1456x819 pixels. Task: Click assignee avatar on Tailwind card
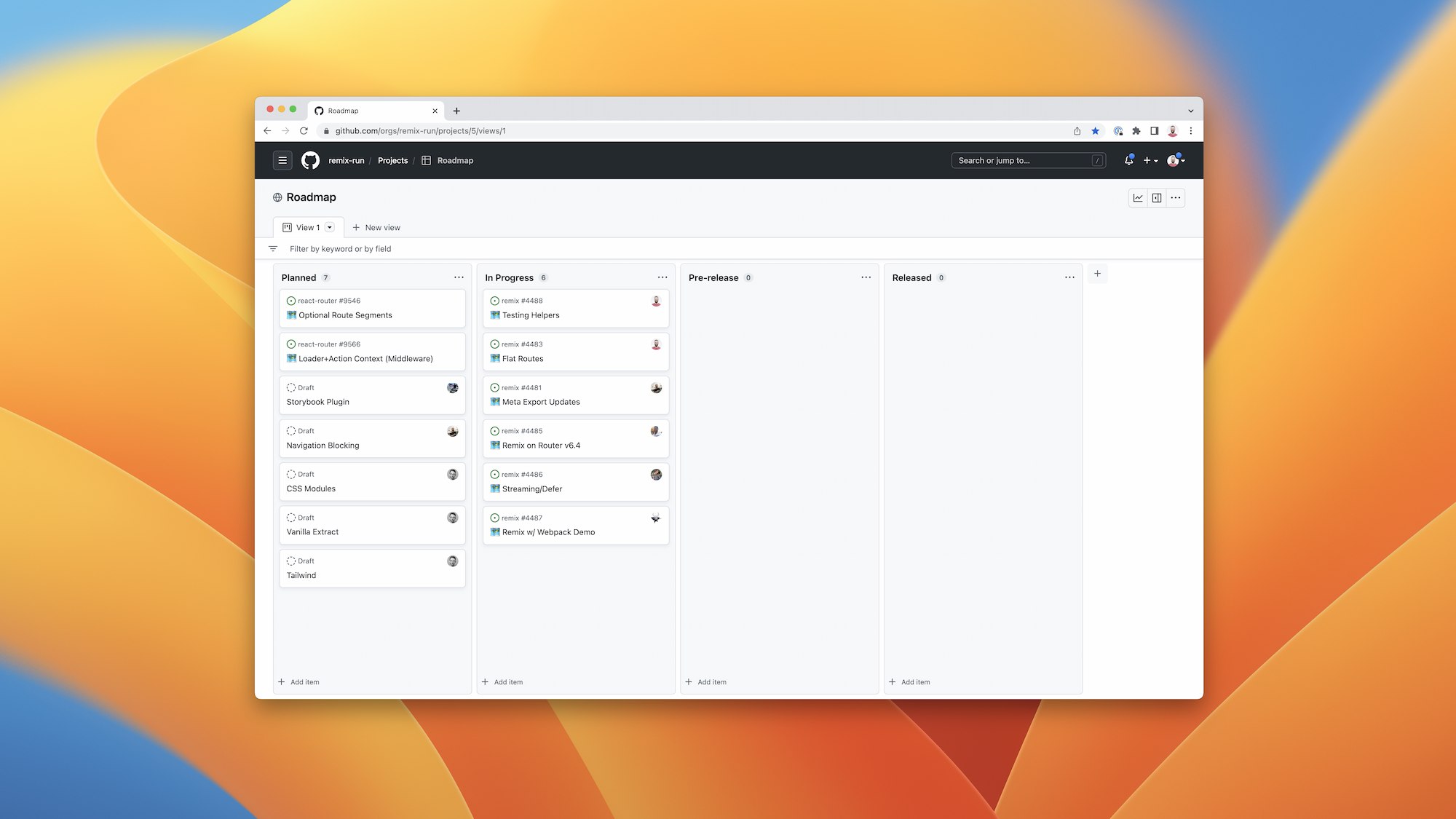point(452,561)
